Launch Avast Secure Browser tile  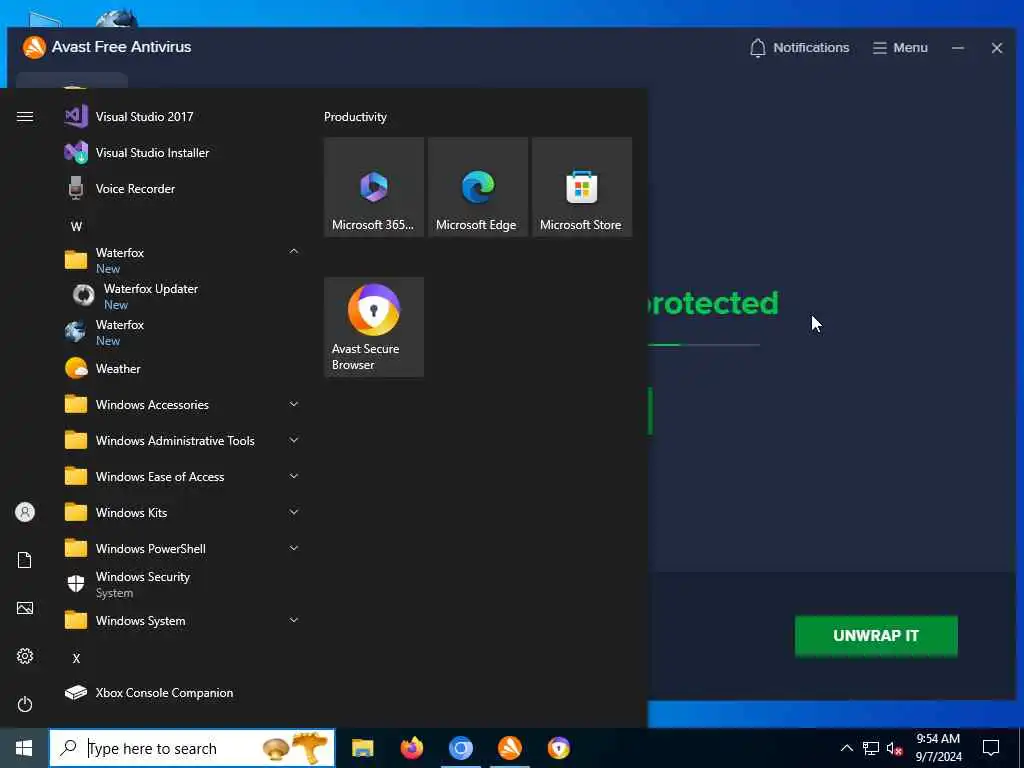tap(374, 327)
